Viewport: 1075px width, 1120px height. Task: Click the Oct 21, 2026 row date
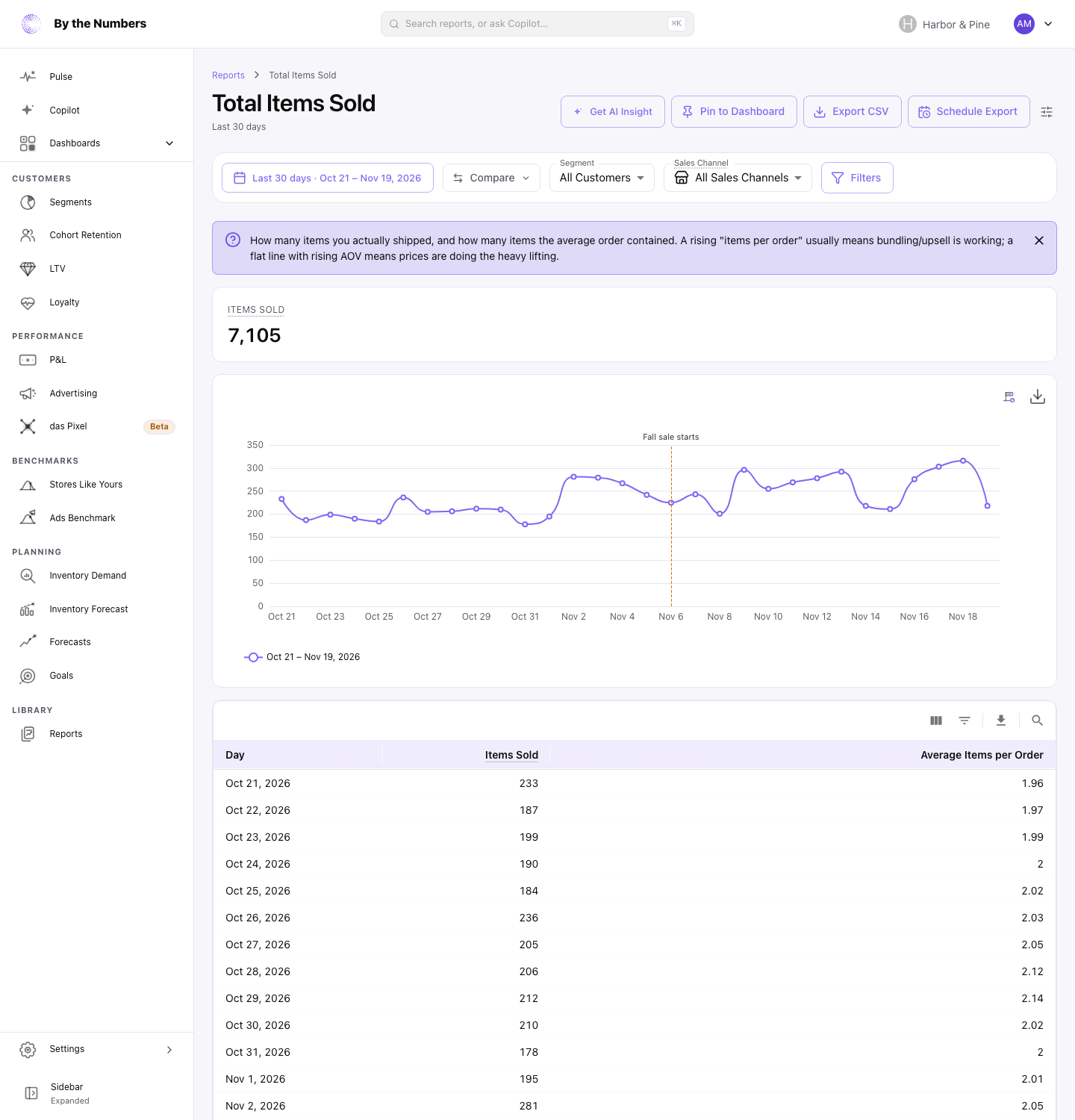tap(258, 783)
